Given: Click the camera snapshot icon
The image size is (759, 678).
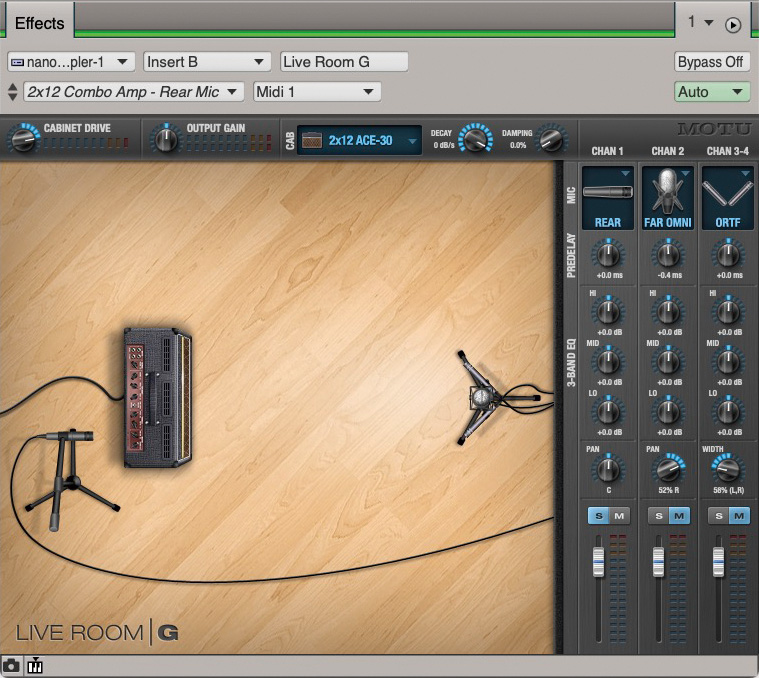Looking at the screenshot, I should pyautogui.click(x=11, y=666).
